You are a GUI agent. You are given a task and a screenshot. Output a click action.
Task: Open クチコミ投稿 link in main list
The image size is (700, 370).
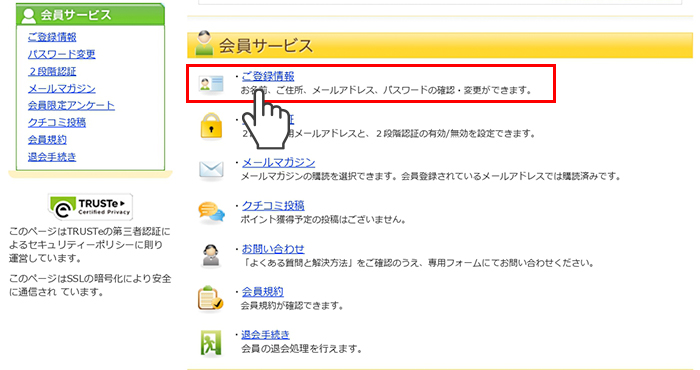273,205
